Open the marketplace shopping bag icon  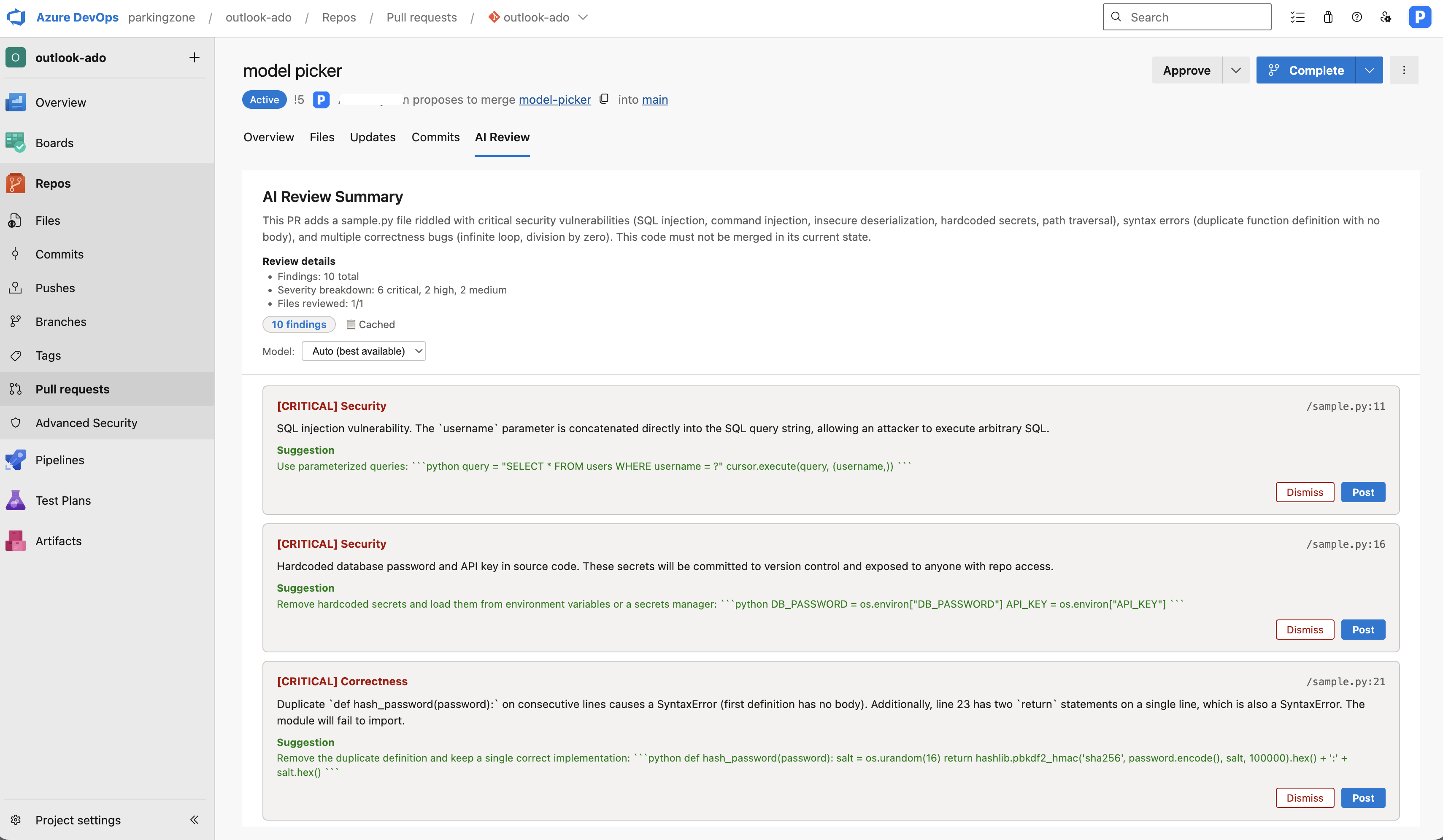coord(1328,17)
